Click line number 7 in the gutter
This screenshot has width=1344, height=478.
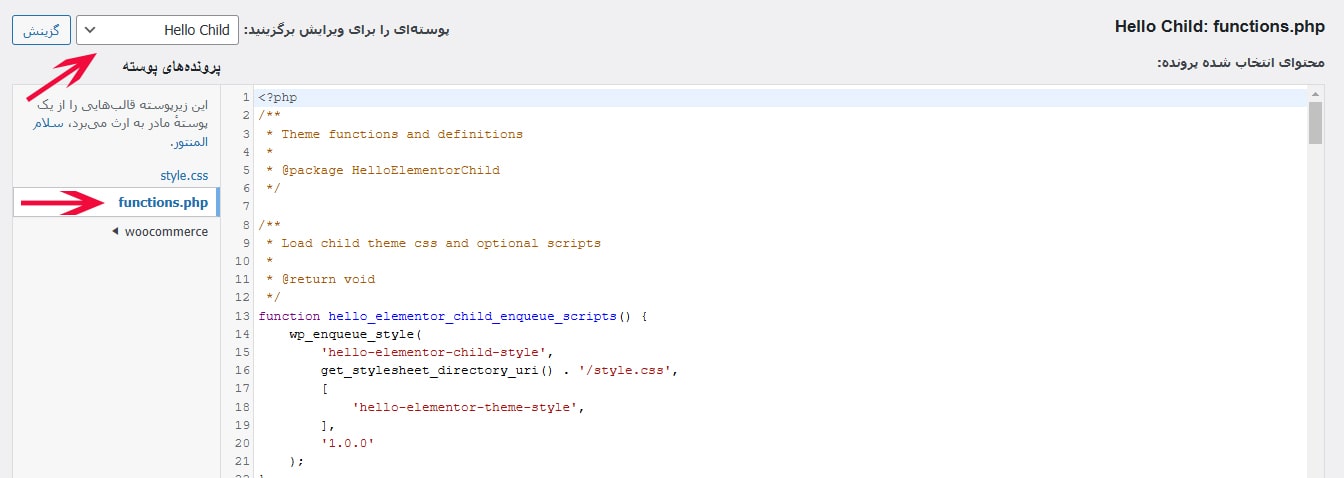coord(246,207)
